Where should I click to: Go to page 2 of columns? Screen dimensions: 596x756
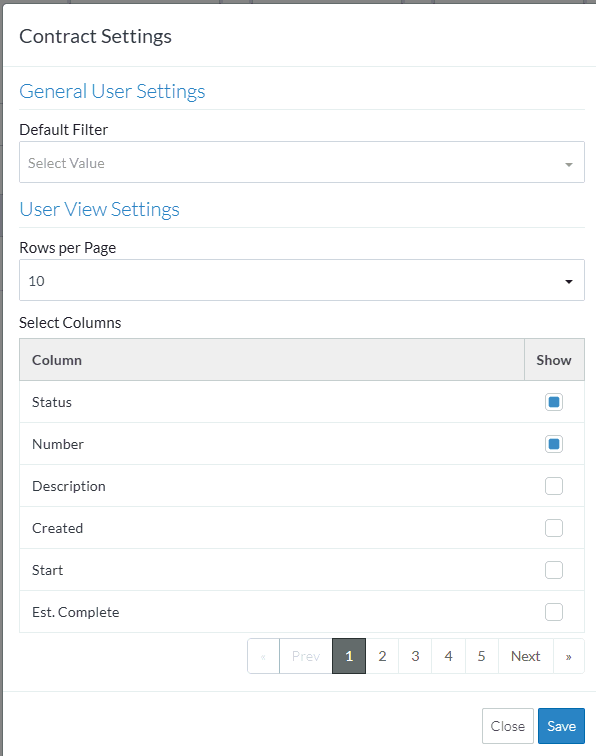[x=382, y=656]
